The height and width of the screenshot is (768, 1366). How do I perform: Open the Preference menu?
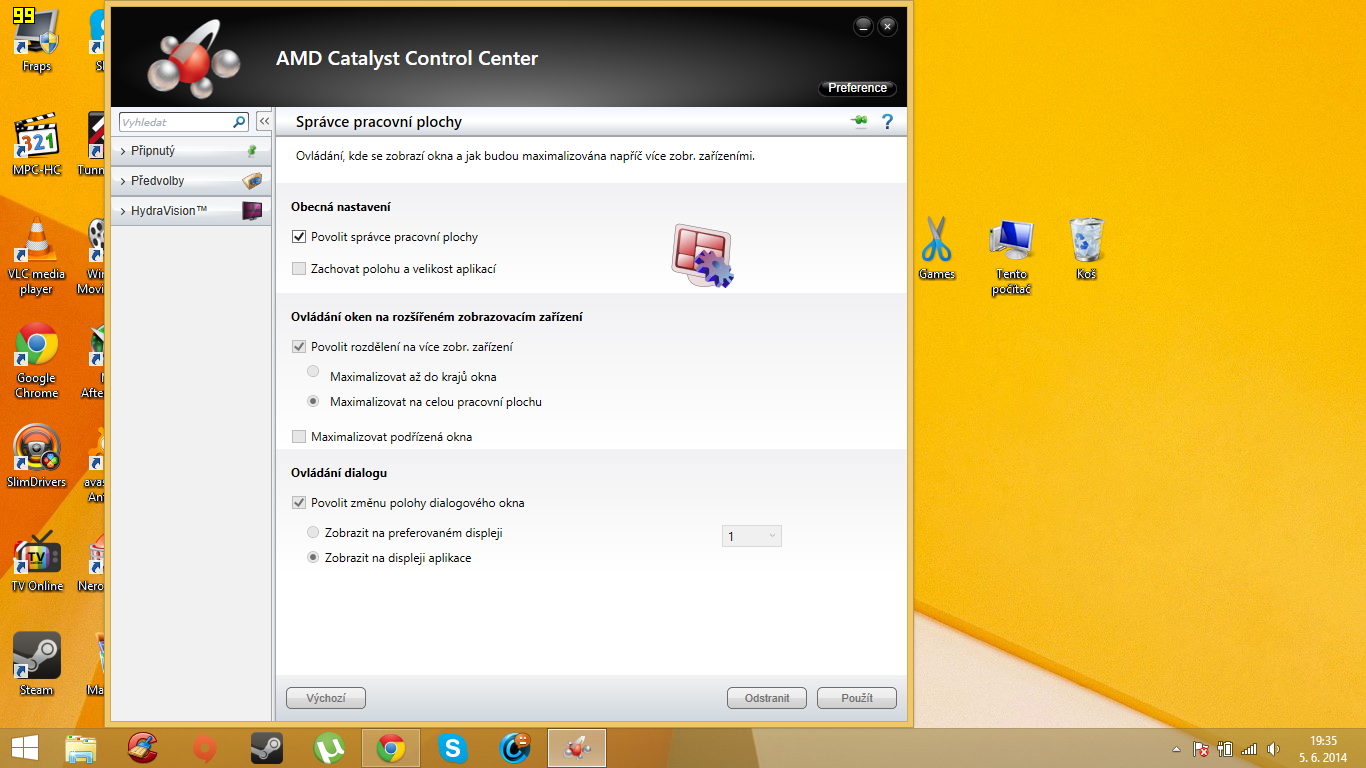tap(857, 88)
